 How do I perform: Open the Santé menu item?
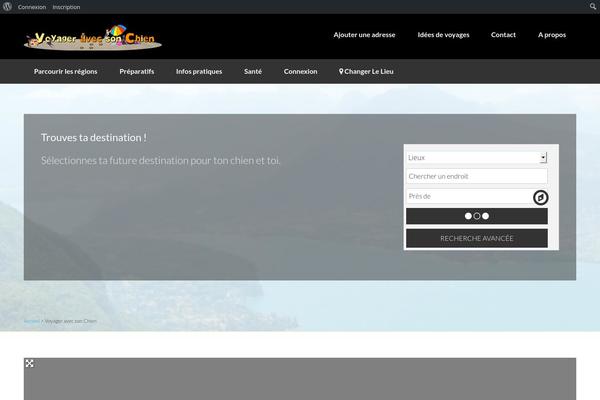coord(253,72)
